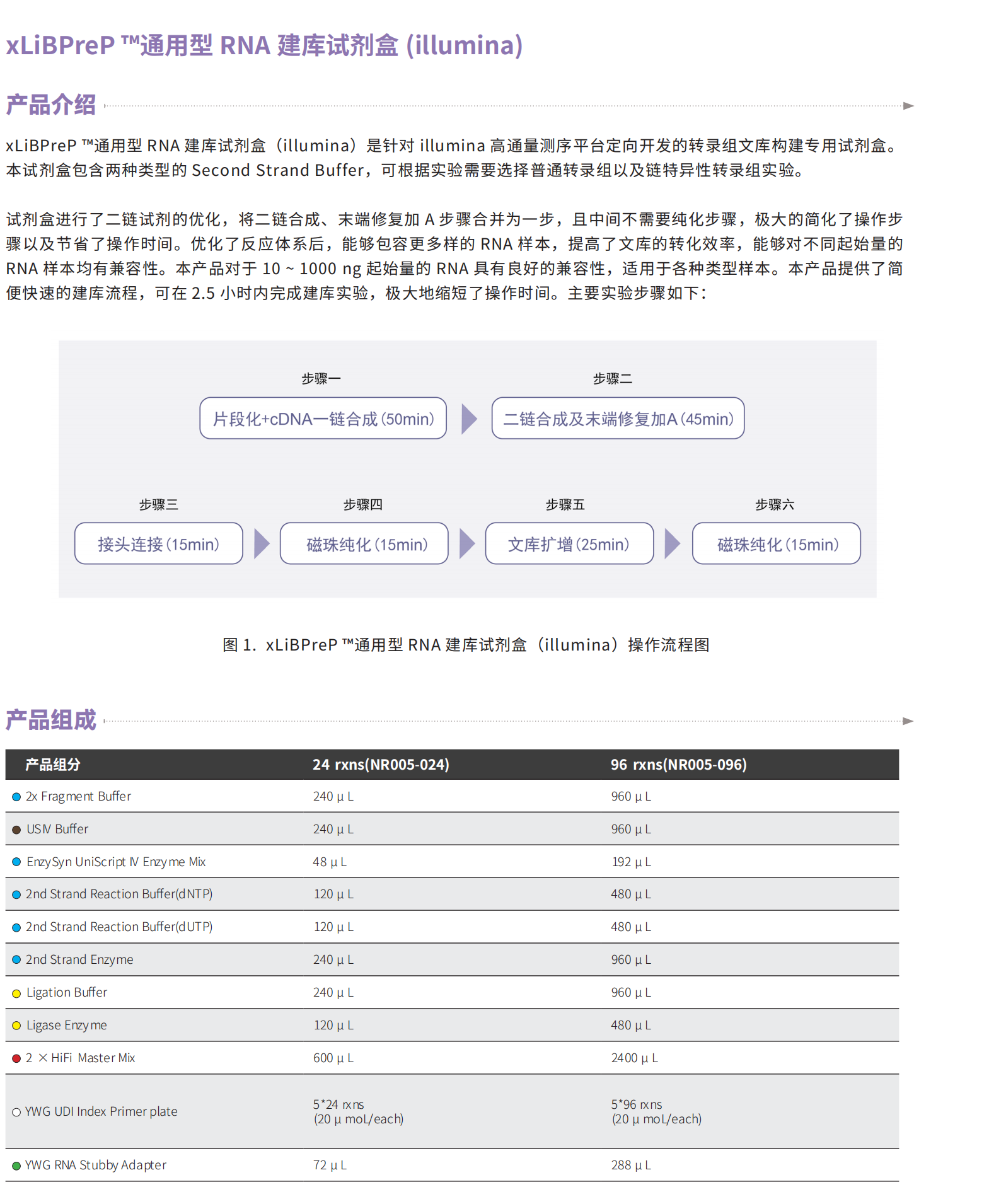Click the arrow after 文库扩增 (25min) box

673,543
